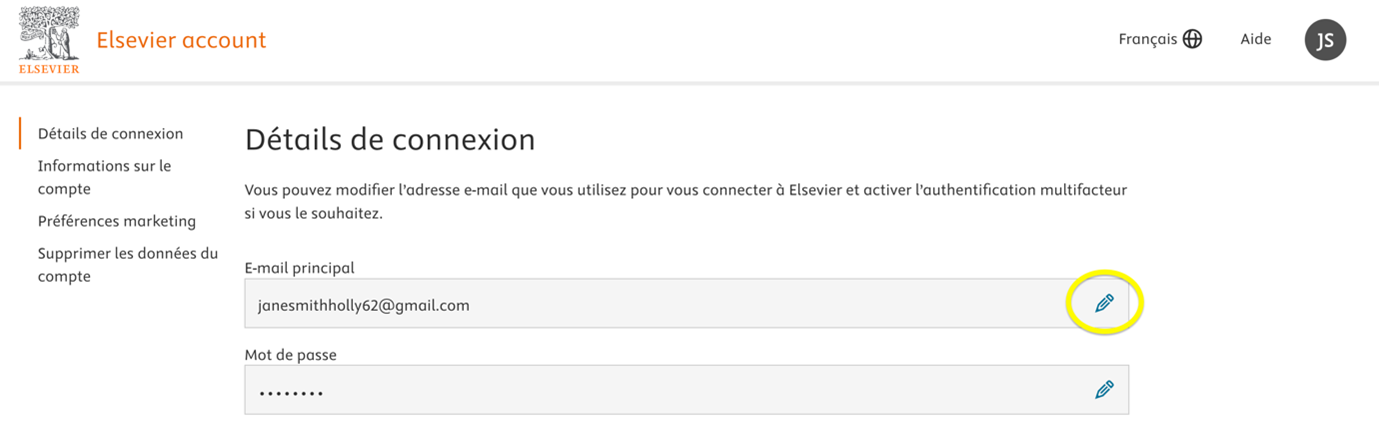This screenshot has height=443, width=1379.
Task: Click the masked password dots
Action: point(291,393)
